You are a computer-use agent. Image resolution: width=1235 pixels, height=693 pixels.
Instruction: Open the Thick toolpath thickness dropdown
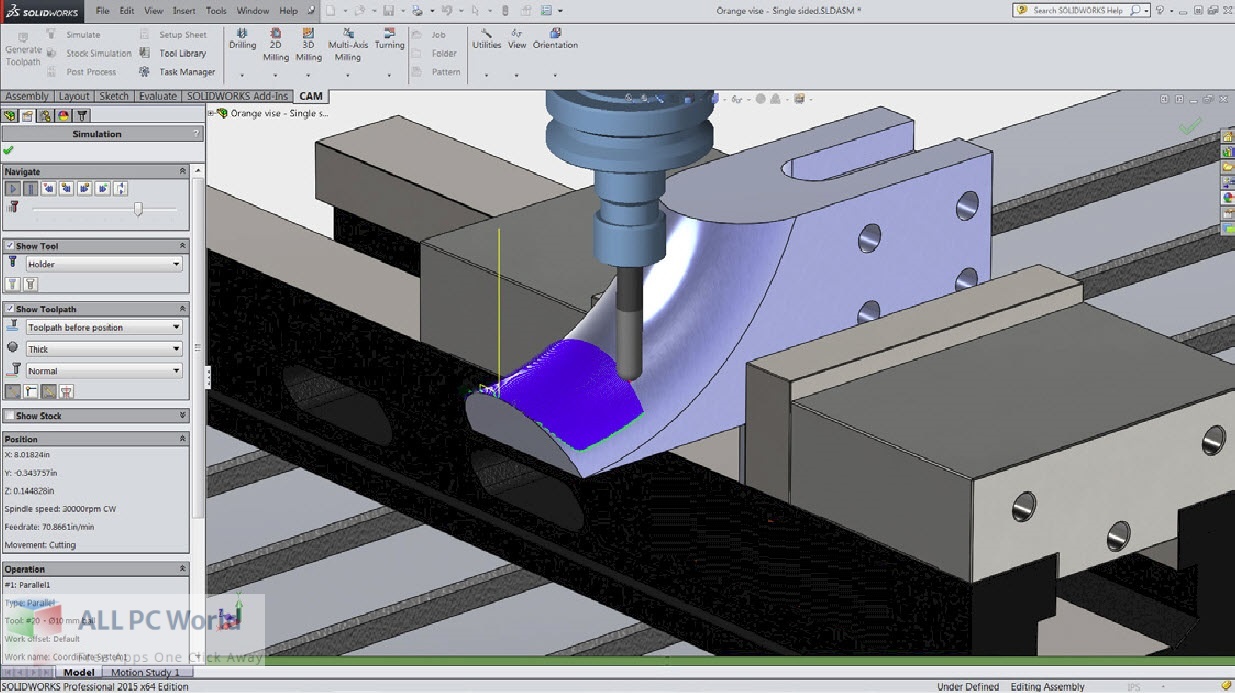104,349
